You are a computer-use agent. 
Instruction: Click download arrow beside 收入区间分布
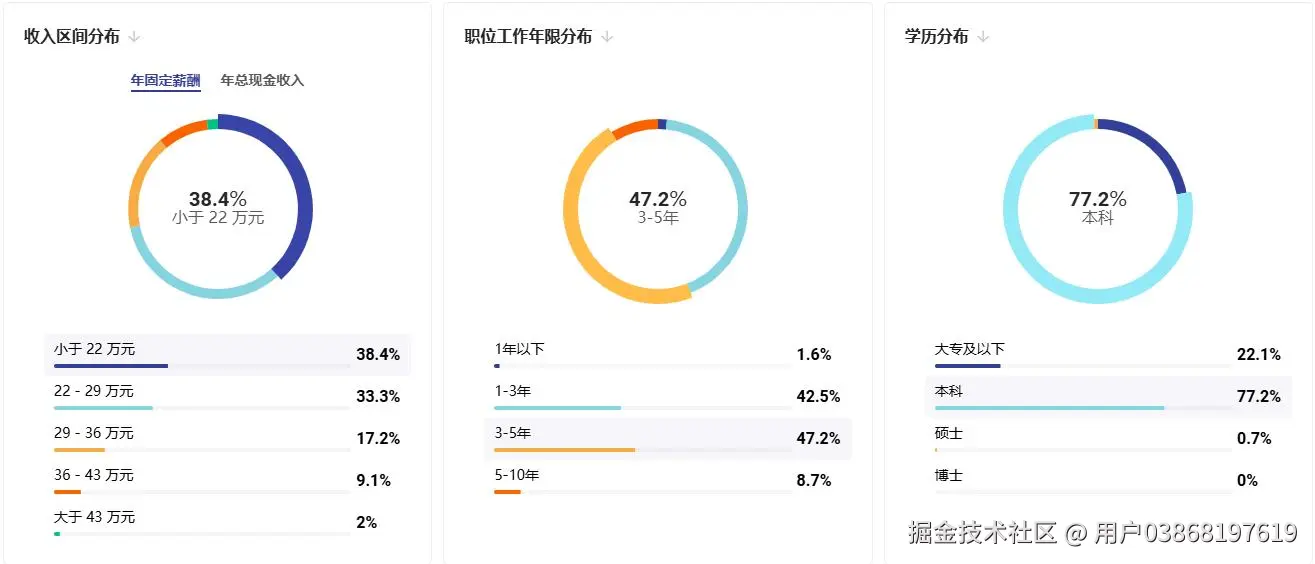click(x=135, y=37)
